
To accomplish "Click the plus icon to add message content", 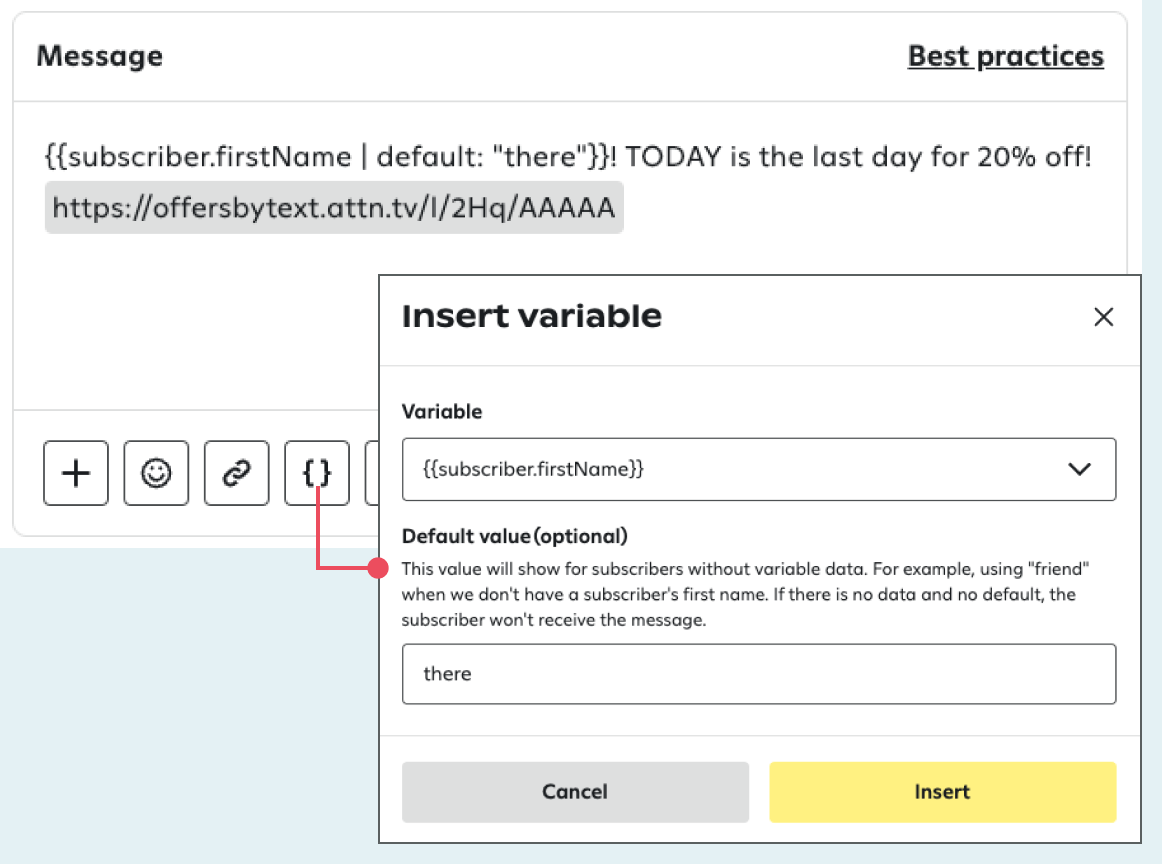I will coord(76,473).
